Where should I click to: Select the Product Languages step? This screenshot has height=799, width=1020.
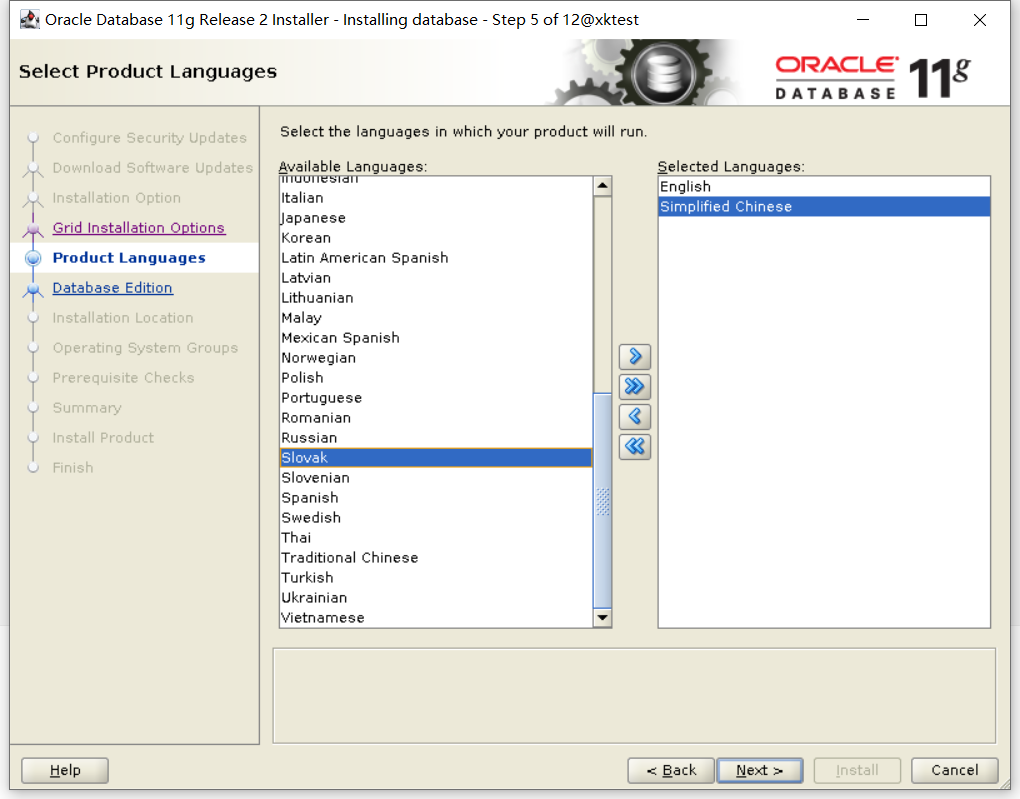[129, 258]
